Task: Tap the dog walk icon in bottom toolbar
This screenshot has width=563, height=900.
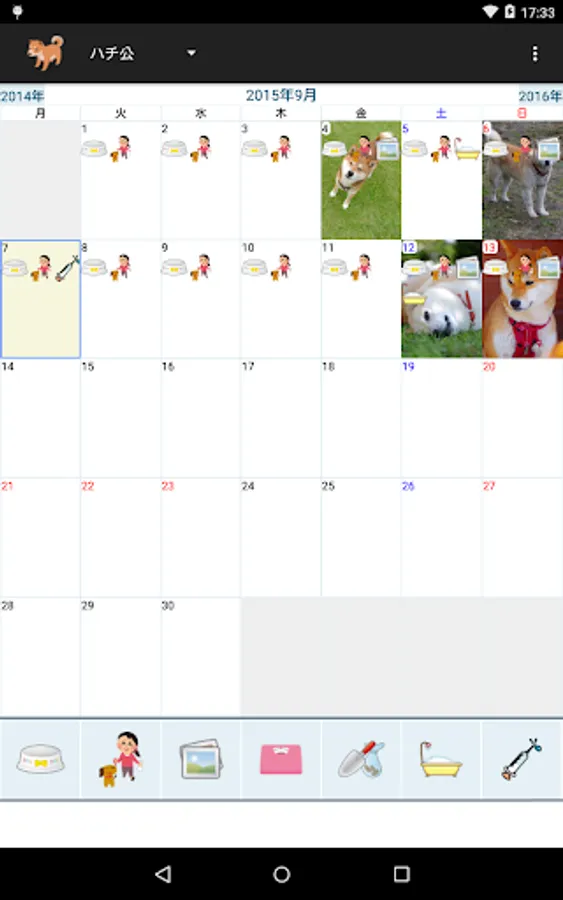Action: [121, 759]
